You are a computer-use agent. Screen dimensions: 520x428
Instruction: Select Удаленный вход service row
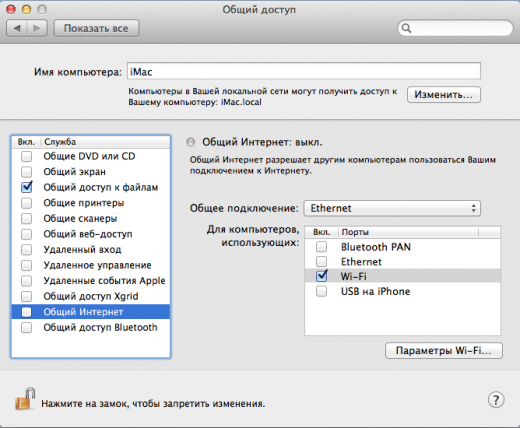tap(91, 250)
